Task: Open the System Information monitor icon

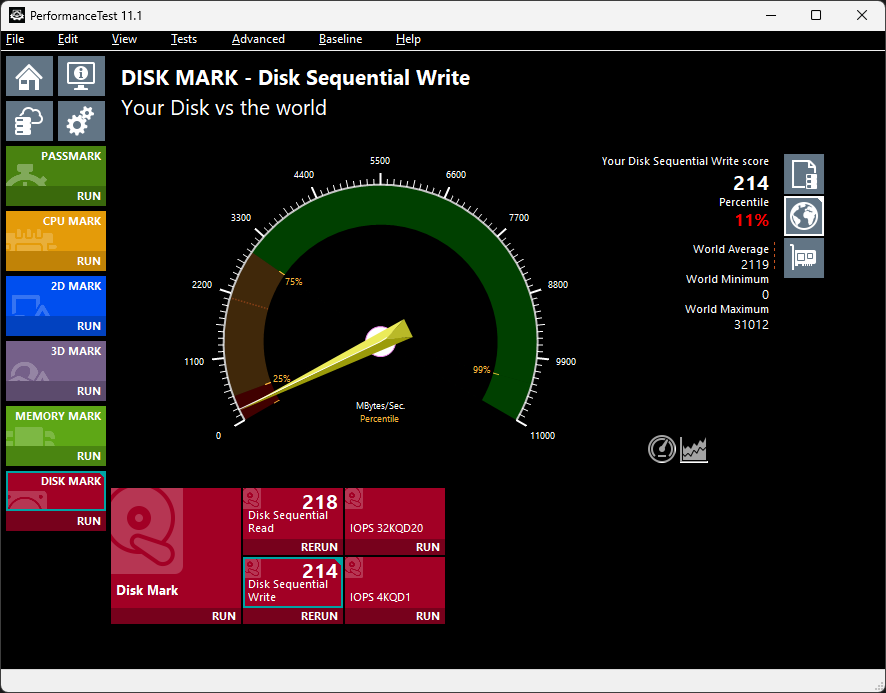Action: tap(81, 75)
